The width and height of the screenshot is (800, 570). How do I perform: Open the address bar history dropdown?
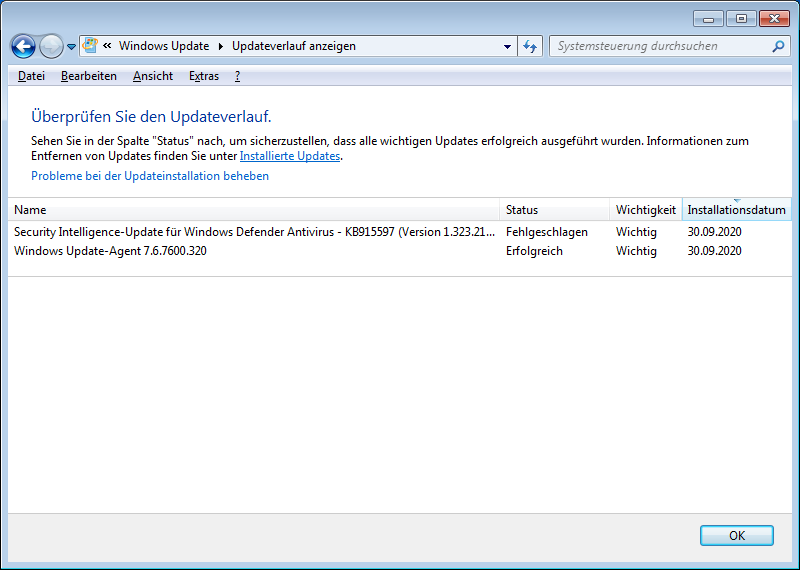click(x=507, y=46)
